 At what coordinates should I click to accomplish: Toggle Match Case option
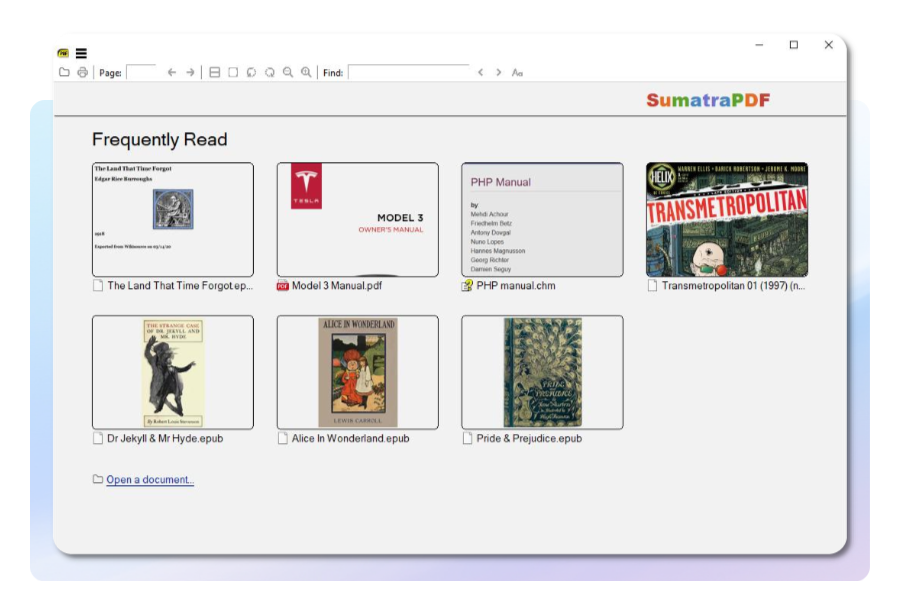[x=517, y=73]
